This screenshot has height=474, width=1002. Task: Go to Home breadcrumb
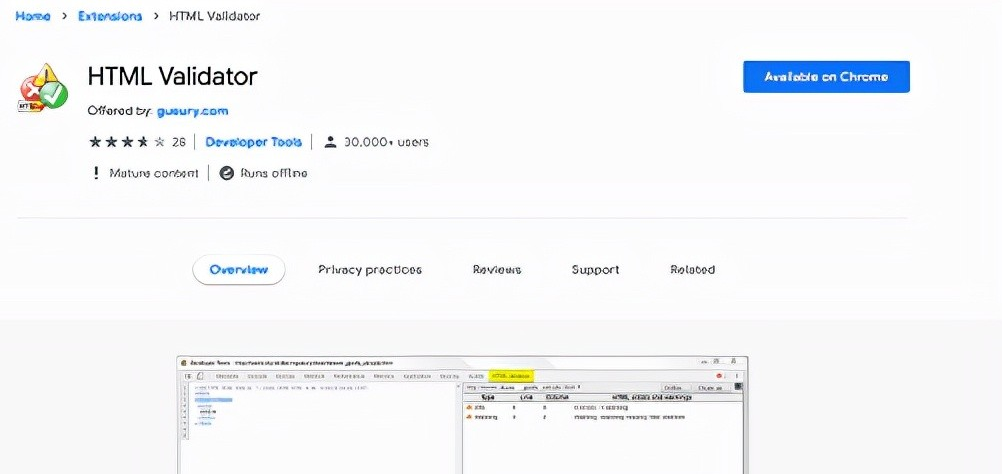click(33, 17)
